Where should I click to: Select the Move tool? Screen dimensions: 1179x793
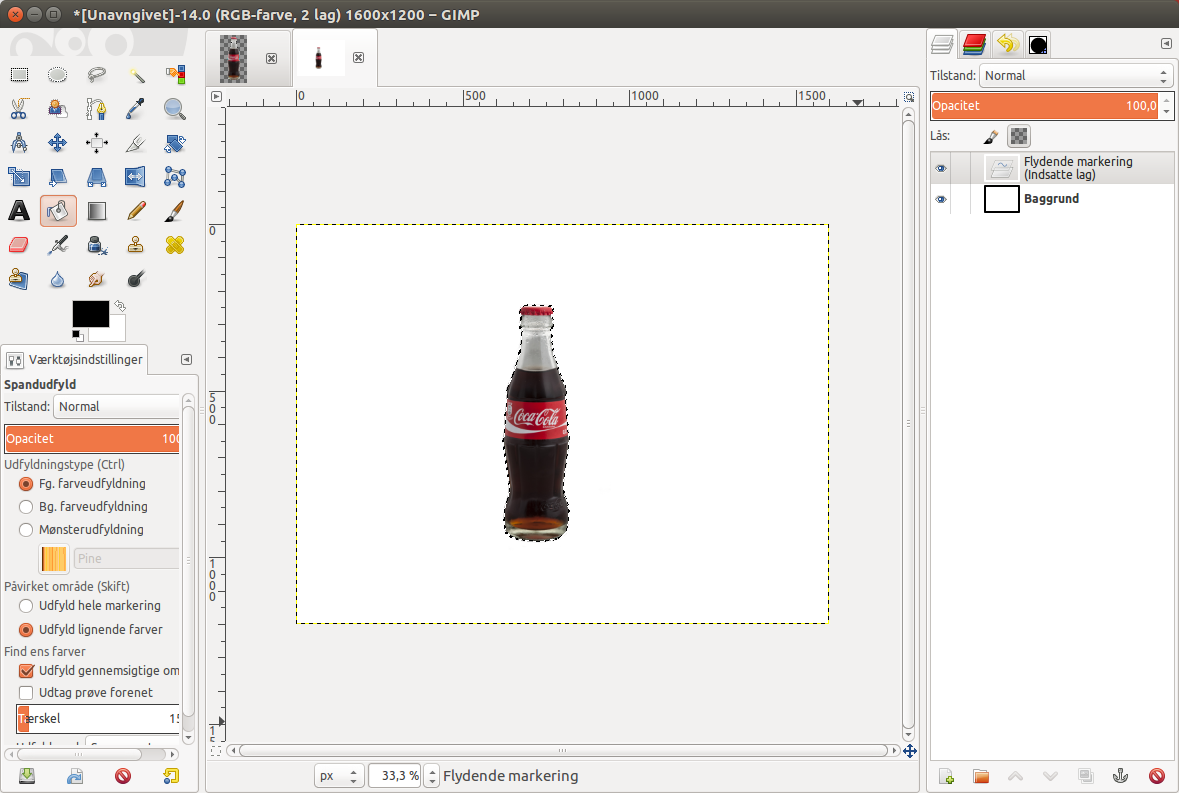coord(58,143)
